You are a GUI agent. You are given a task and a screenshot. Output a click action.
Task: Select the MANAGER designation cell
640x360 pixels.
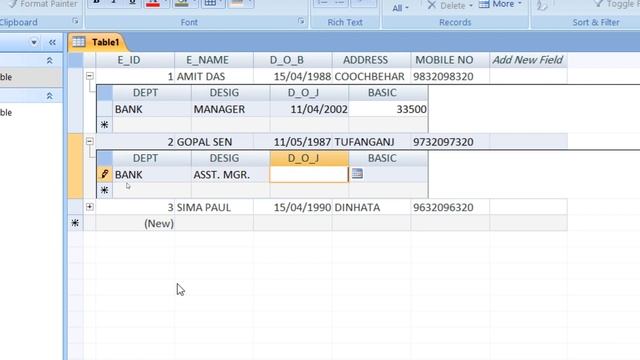point(231,109)
